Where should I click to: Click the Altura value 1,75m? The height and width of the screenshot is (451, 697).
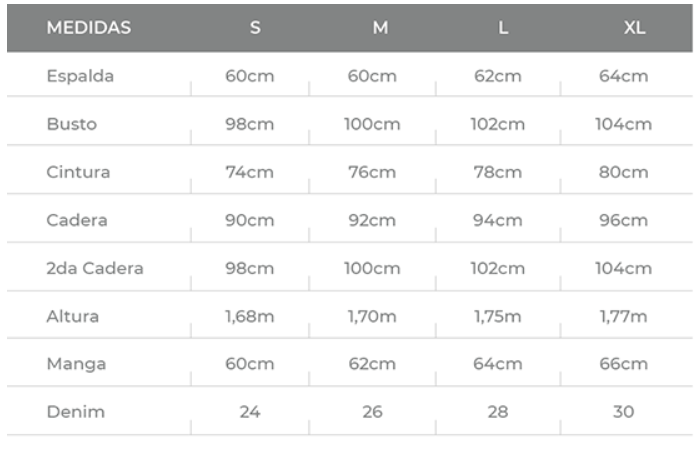pos(497,316)
